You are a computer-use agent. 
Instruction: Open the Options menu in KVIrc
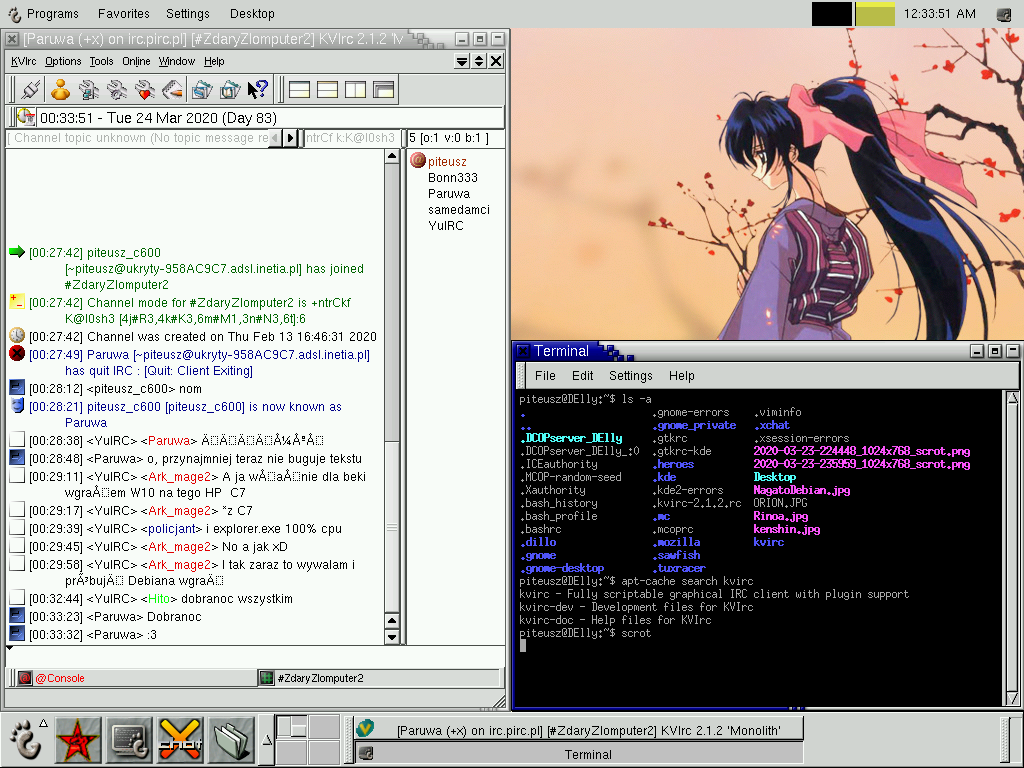coord(63,61)
